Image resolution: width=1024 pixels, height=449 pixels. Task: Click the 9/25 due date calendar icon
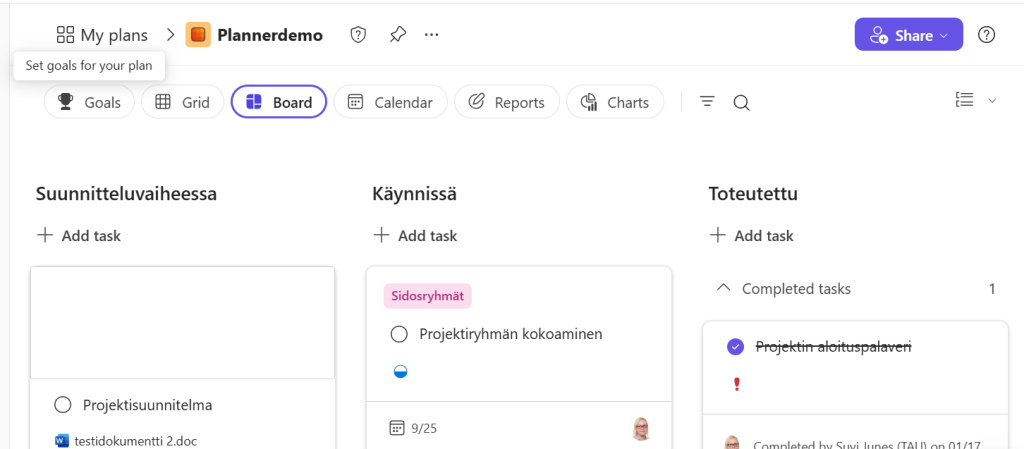(397, 428)
